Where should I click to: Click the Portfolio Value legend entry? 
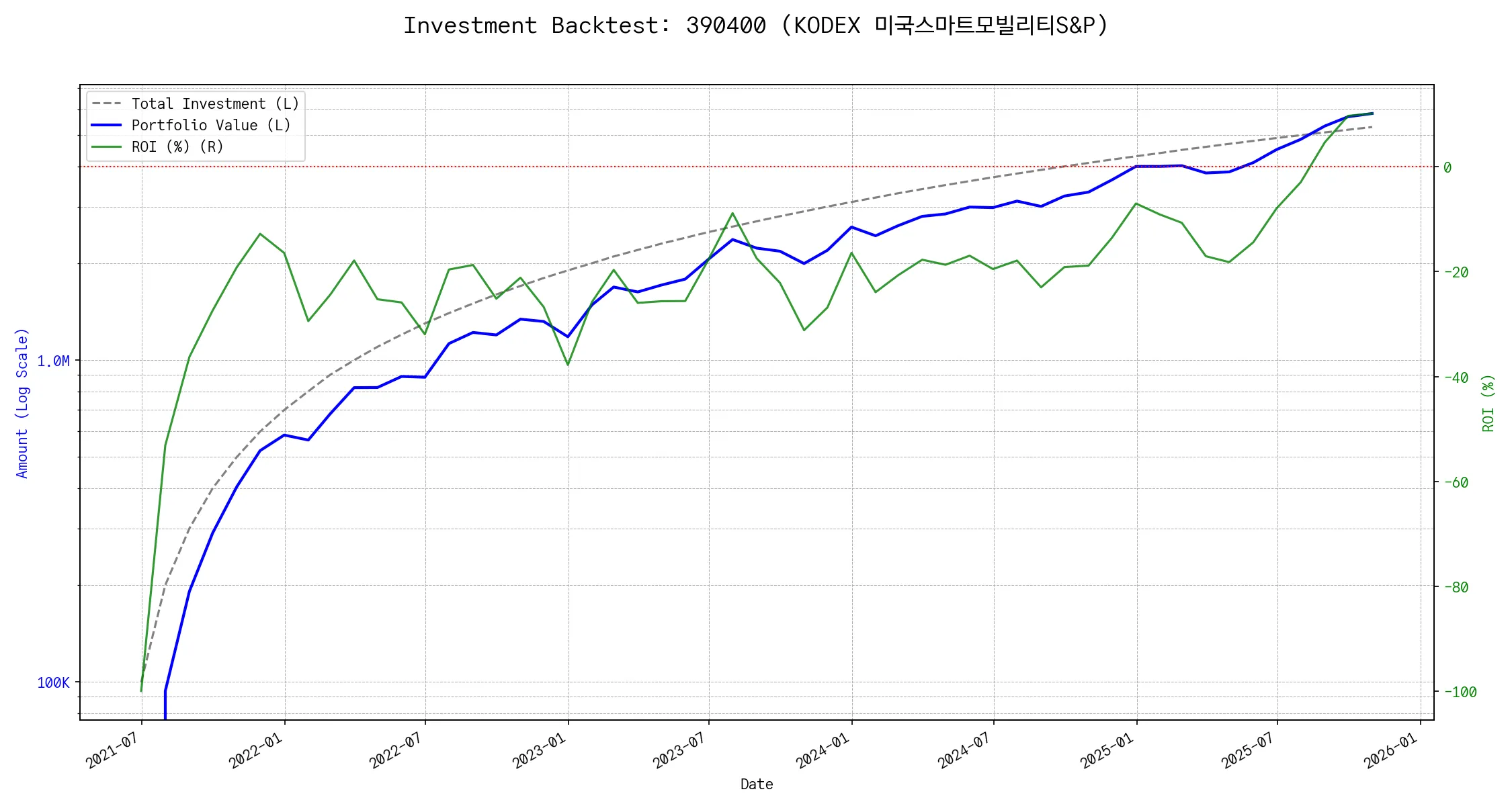point(210,126)
